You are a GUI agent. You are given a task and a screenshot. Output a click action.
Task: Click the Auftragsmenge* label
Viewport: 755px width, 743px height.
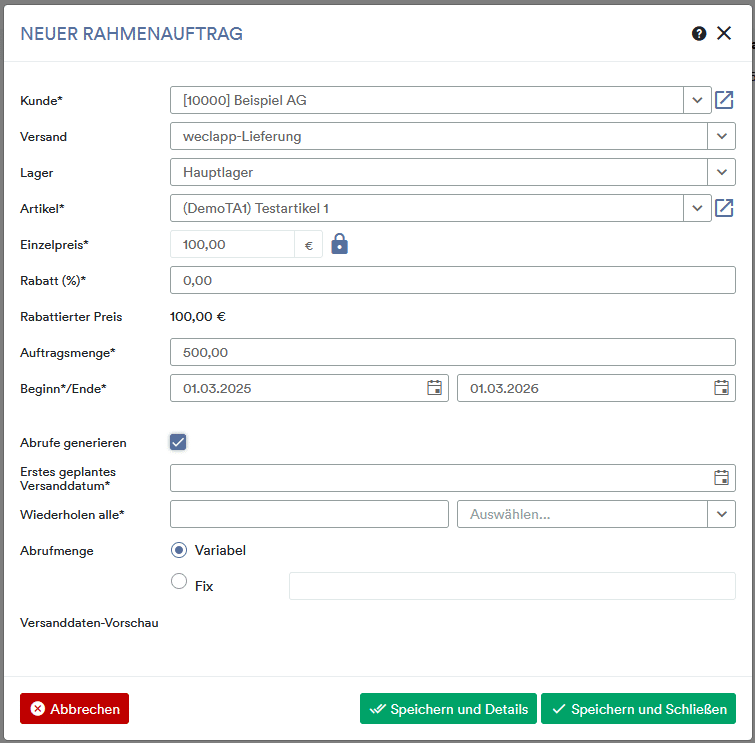click(x=68, y=353)
